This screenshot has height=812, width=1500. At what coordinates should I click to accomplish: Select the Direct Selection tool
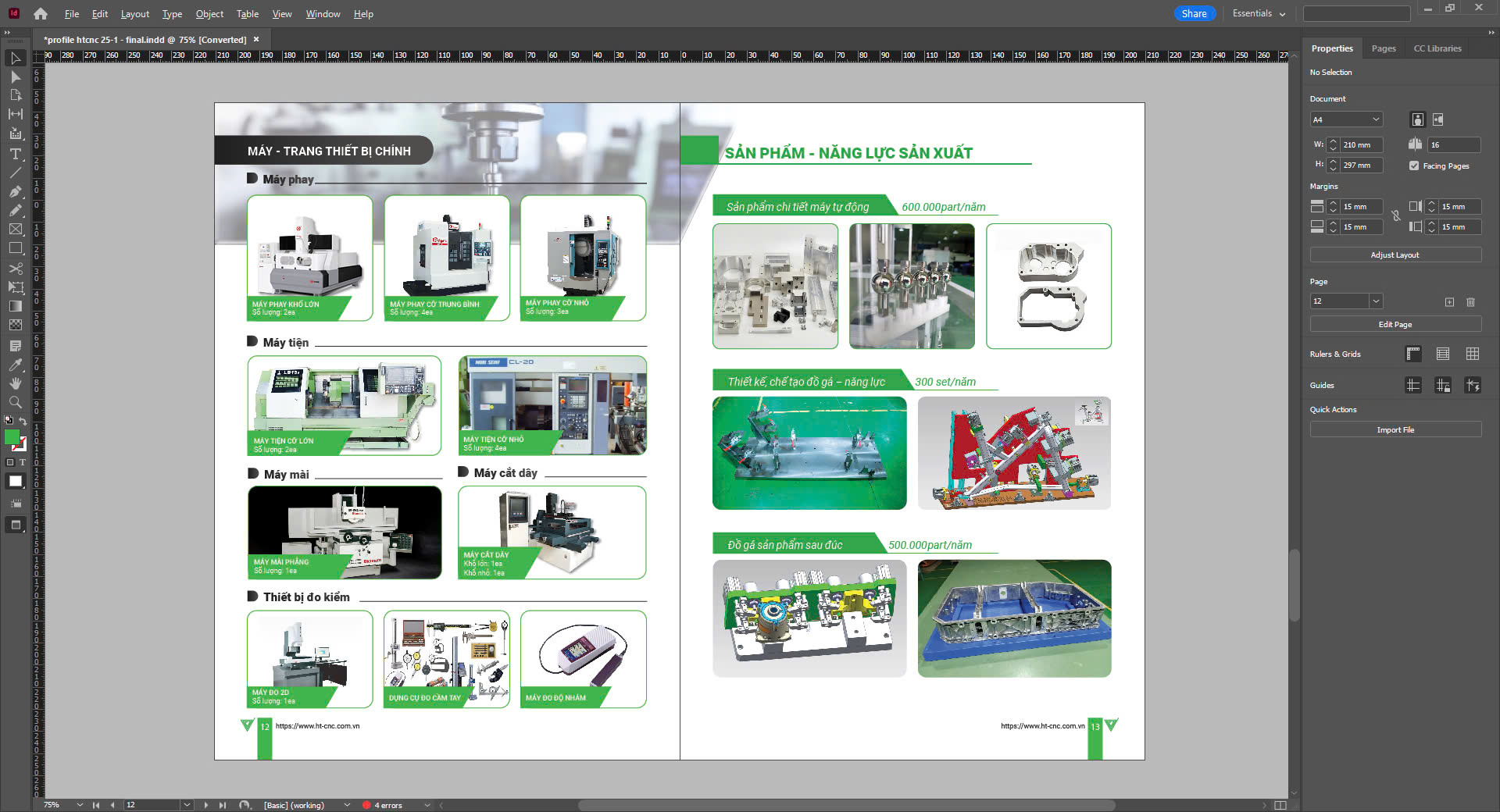(x=15, y=77)
